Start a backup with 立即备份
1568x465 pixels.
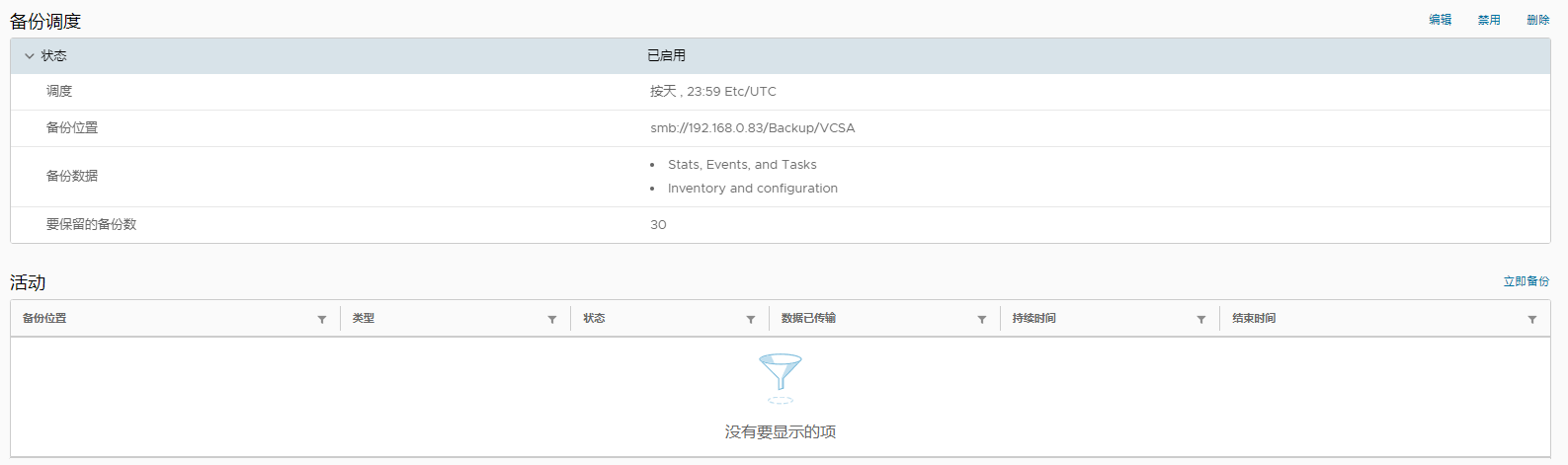(x=1526, y=281)
